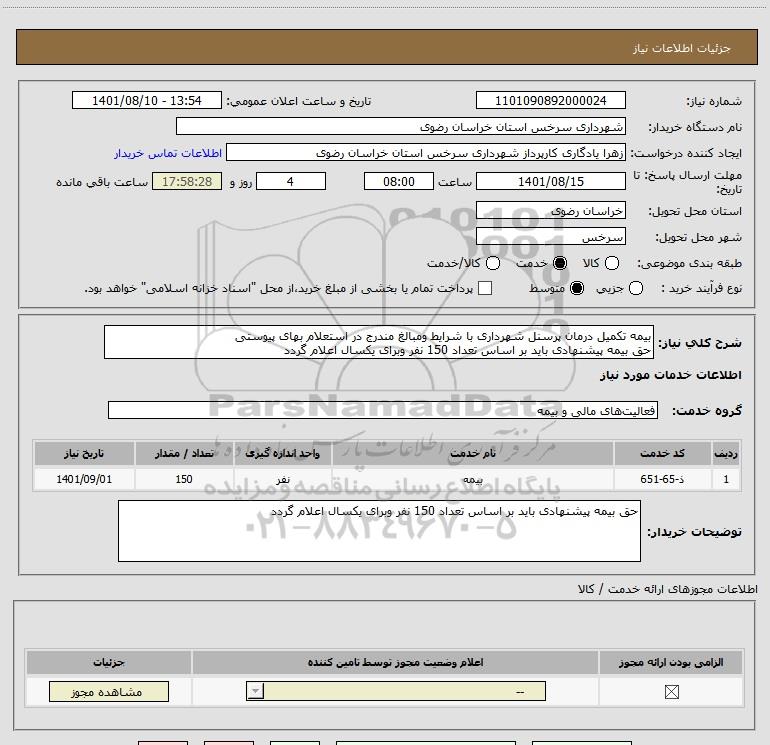Click the نام خدمت column header
770x745 pixels.
472,453
